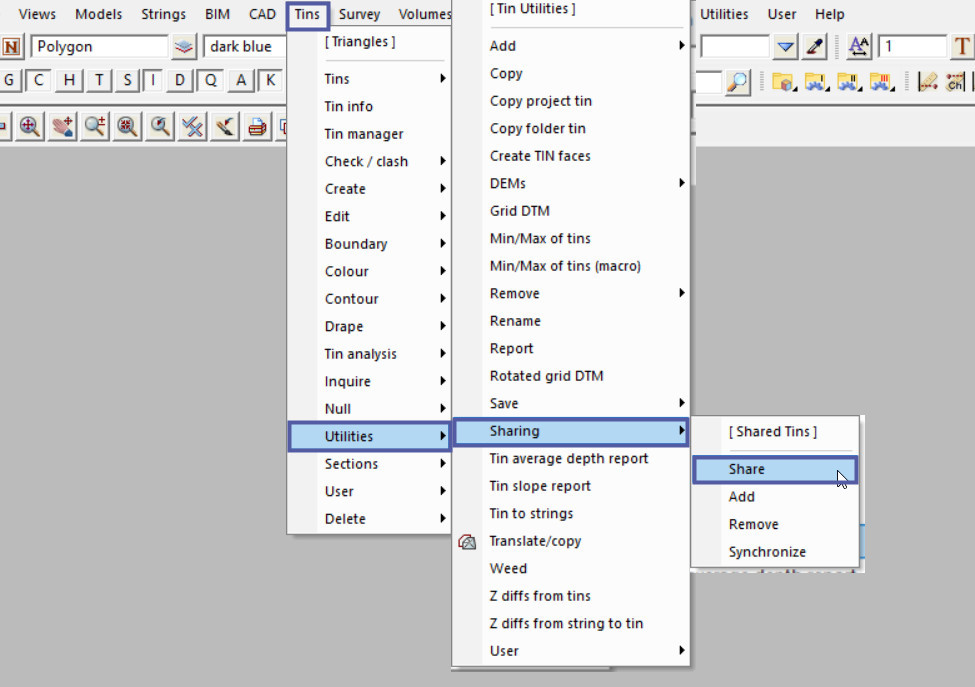975x687 pixels.
Task: Open the blue triangle dropdown arrow
Action: coord(786,47)
